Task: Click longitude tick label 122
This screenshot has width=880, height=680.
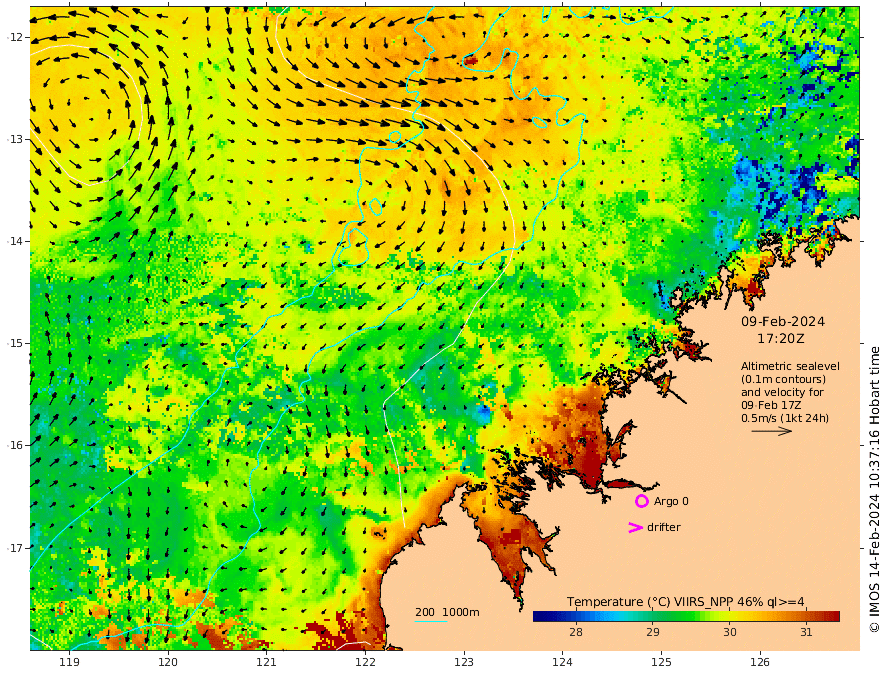Action: (x=365, y=662)
